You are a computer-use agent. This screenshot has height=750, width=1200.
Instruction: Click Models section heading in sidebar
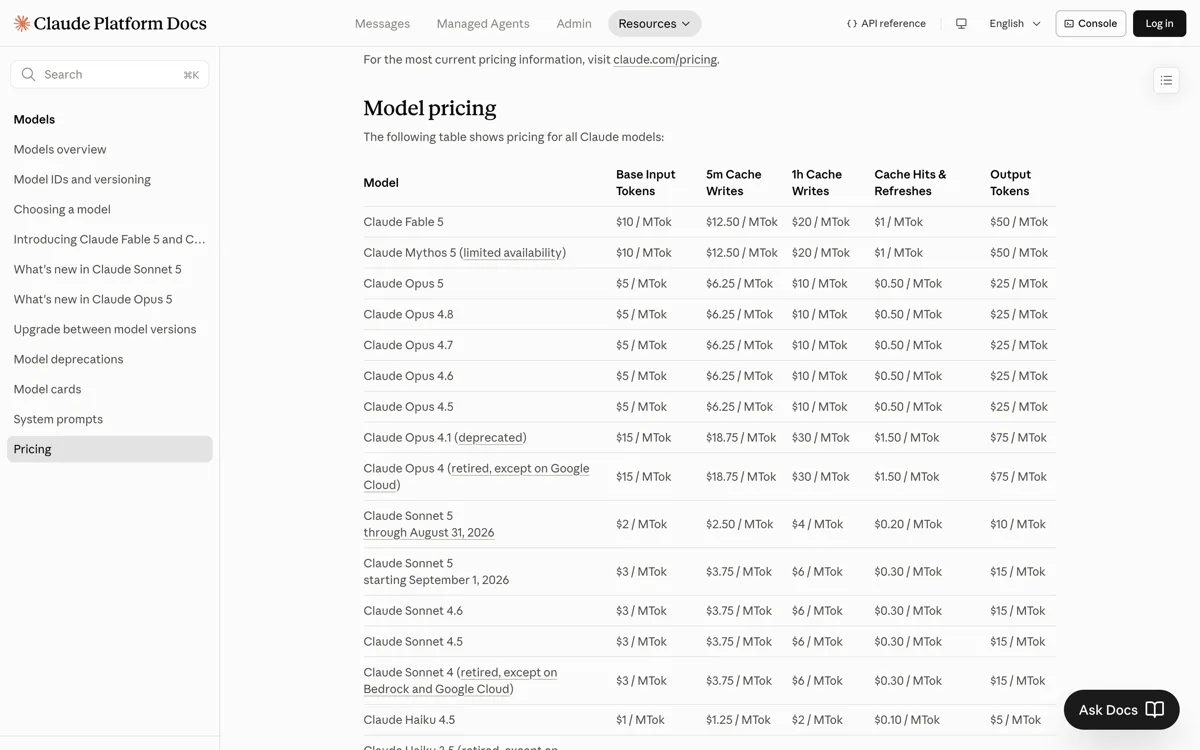tap(34, 119)
